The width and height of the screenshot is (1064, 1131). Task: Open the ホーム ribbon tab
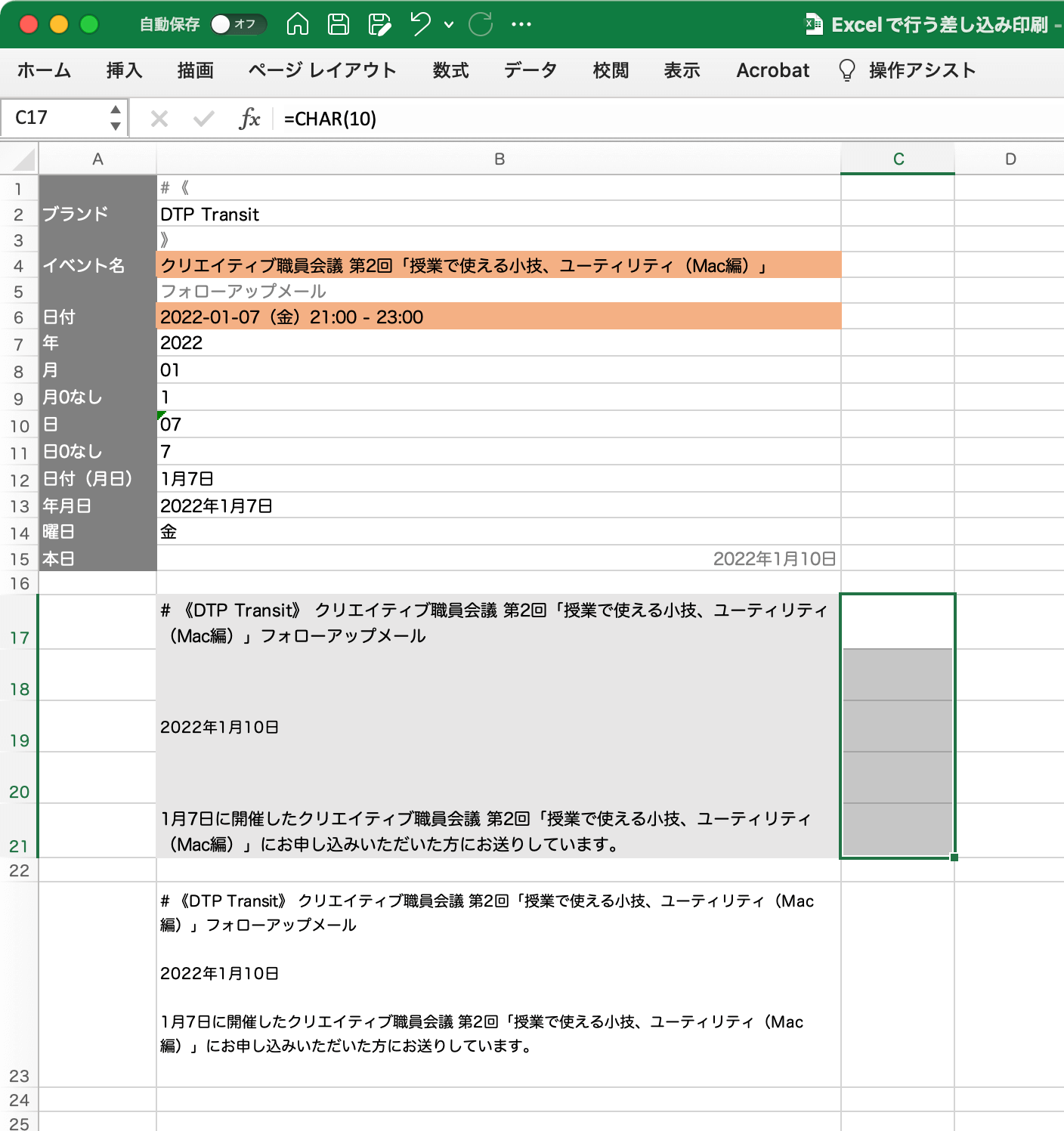click(x=44, y=70)
